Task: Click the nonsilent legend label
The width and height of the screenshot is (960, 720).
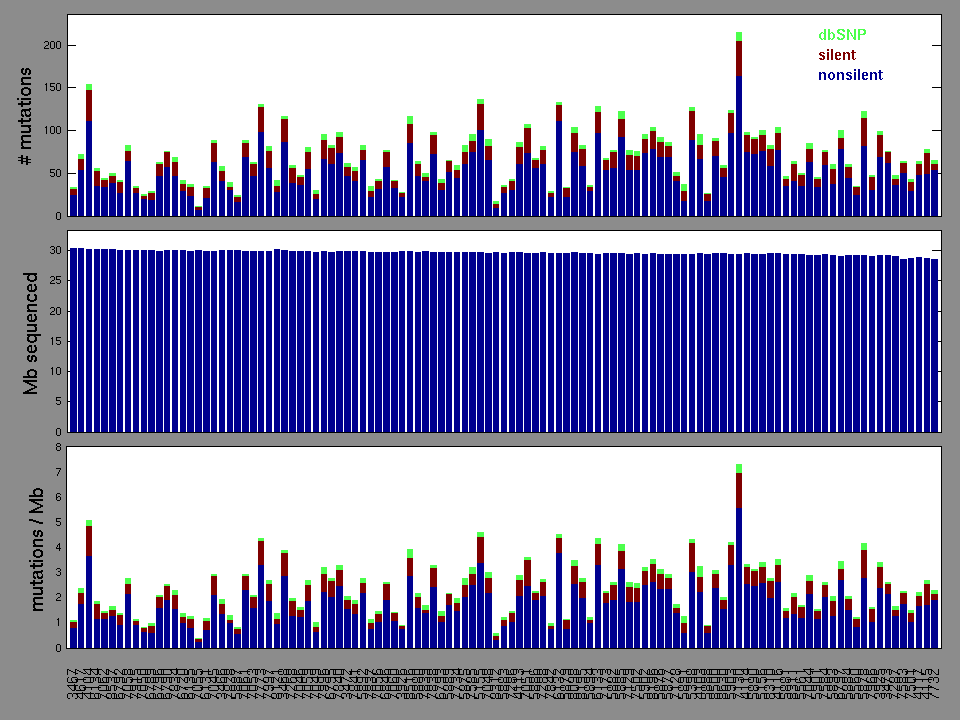Action: 850,75
